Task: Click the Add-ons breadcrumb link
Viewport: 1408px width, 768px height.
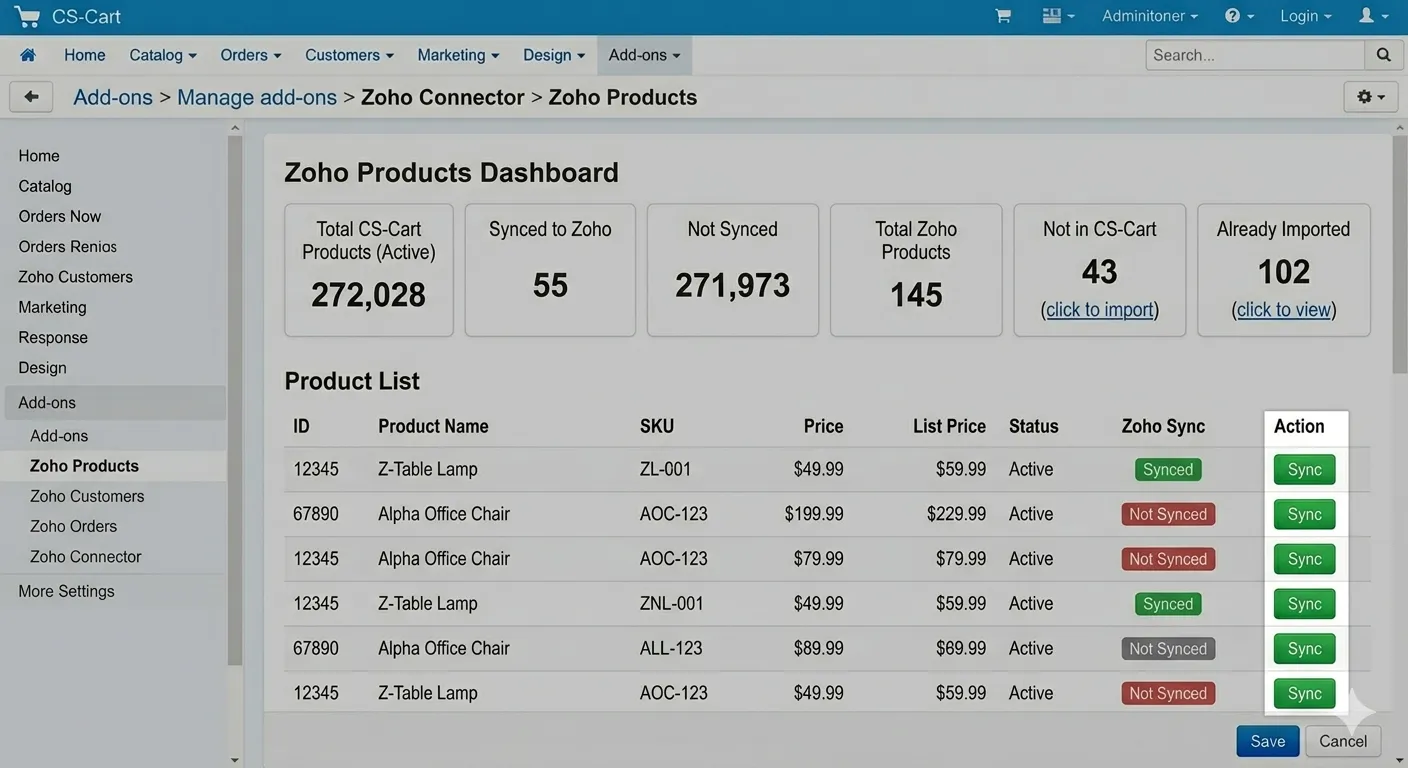Action: click(x=113, y=97)
